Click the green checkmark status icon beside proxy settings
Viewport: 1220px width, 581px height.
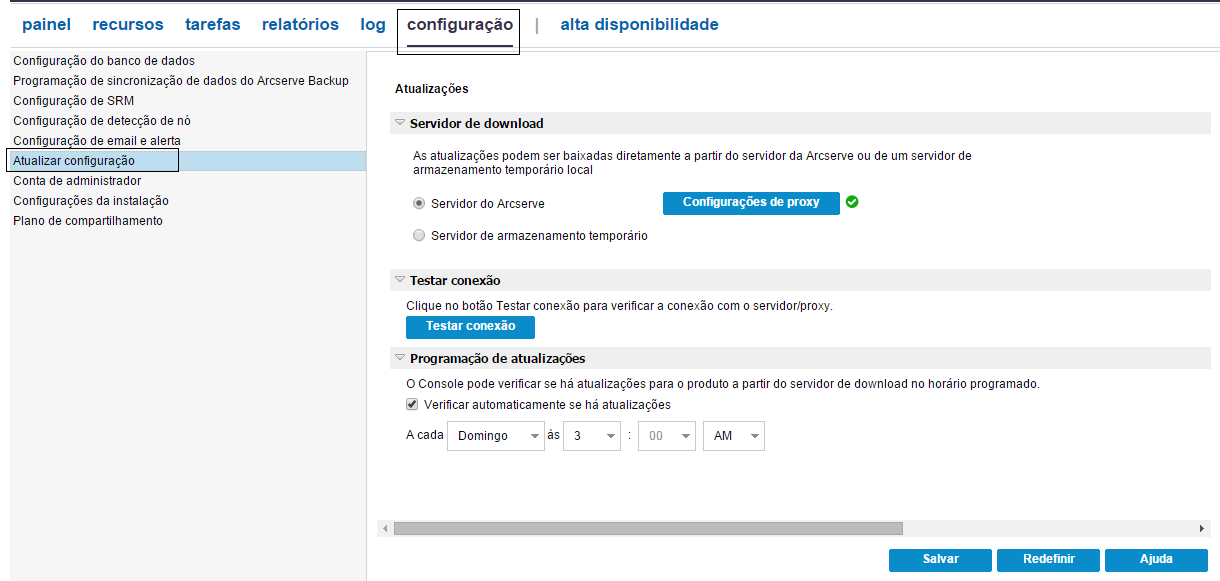tap(852, 203)
